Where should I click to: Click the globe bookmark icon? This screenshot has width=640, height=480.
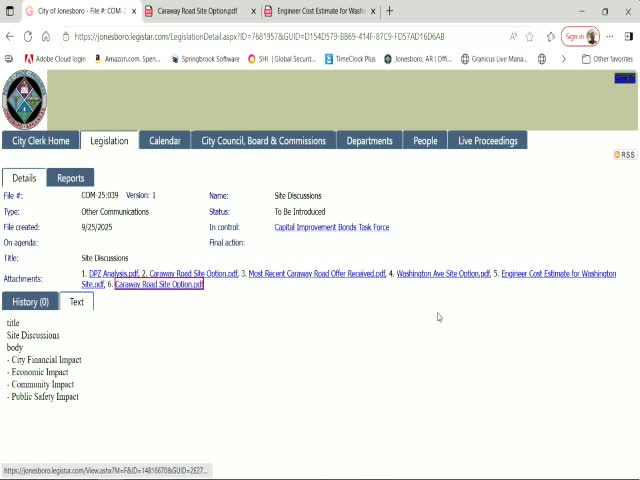(x=542, y=59)
